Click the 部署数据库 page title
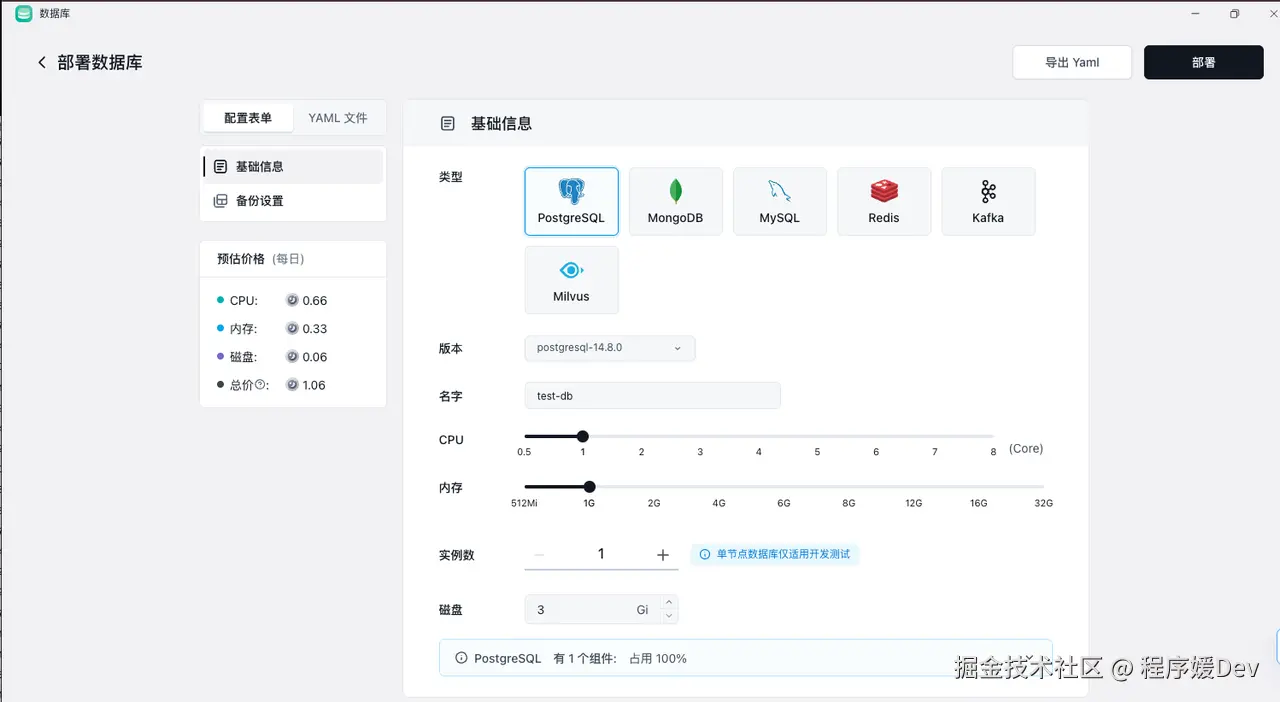 pos(100,62)
